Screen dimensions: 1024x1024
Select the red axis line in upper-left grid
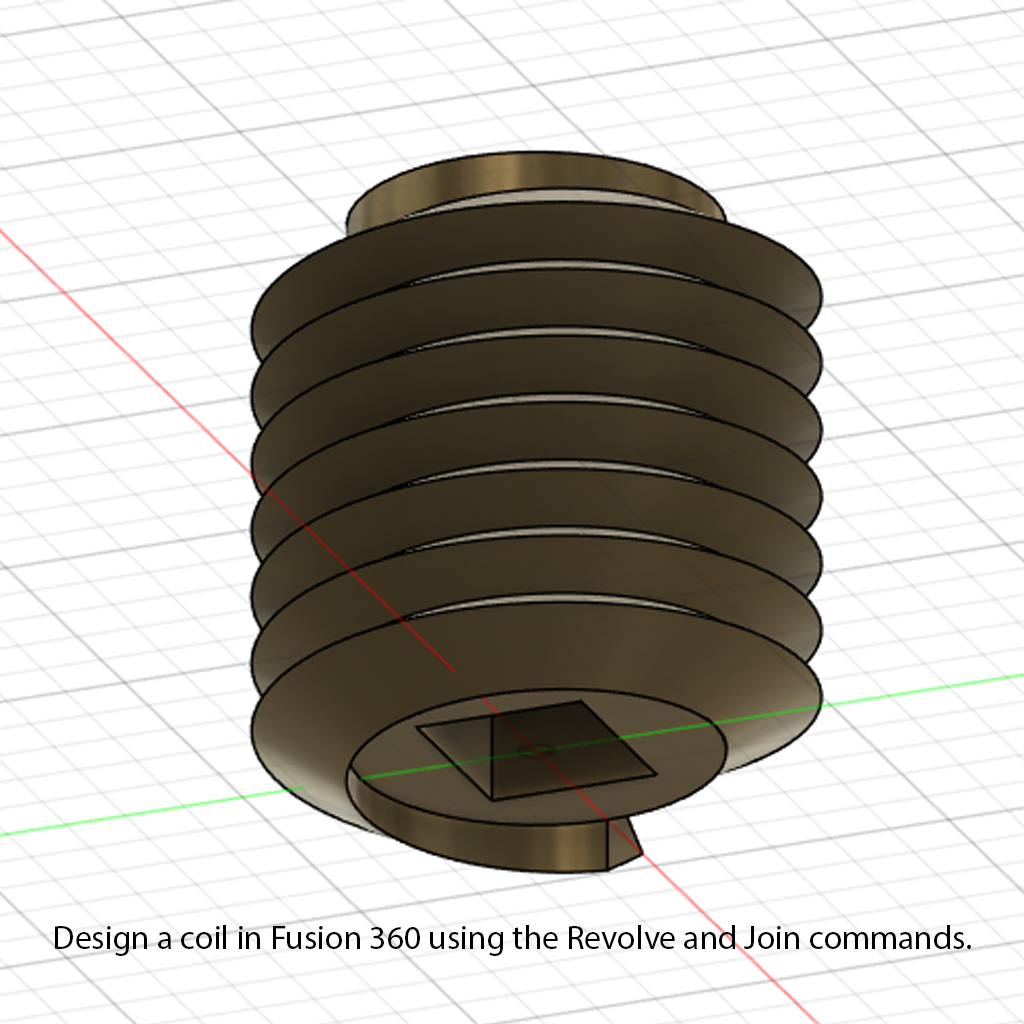coord(120,320)
